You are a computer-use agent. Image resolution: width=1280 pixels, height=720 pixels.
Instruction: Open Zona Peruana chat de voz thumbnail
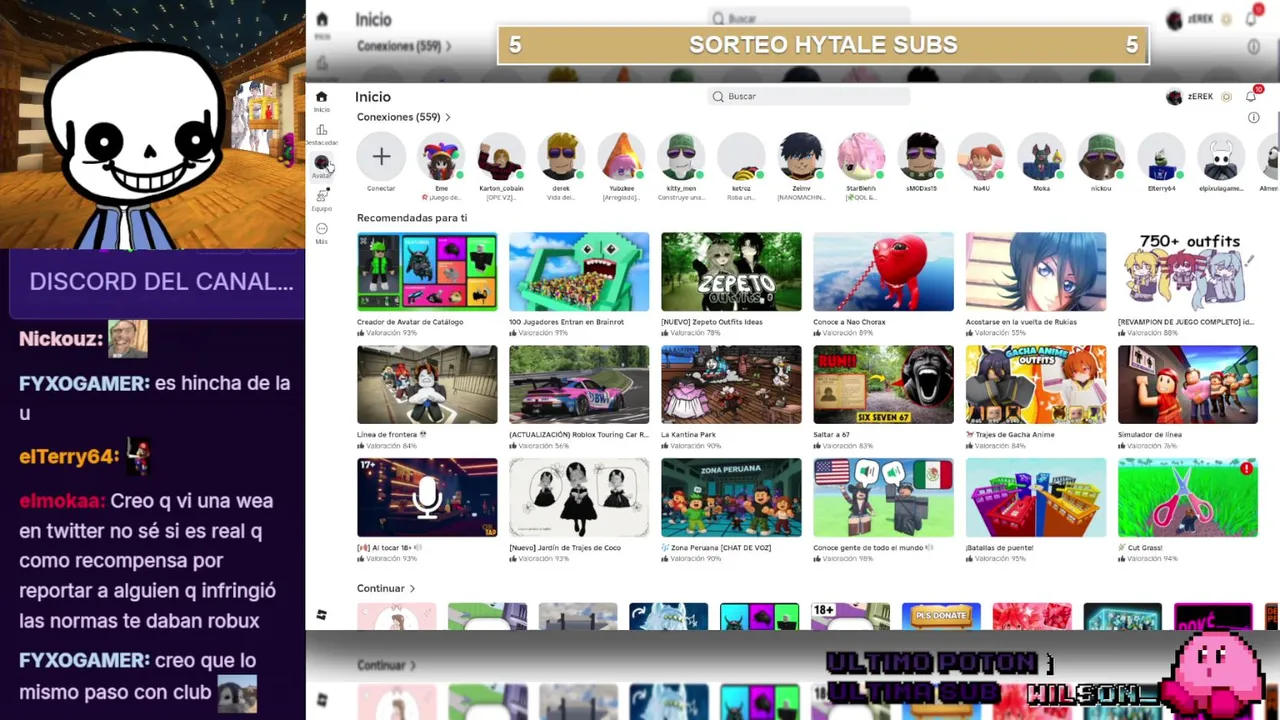pos(731,498)
